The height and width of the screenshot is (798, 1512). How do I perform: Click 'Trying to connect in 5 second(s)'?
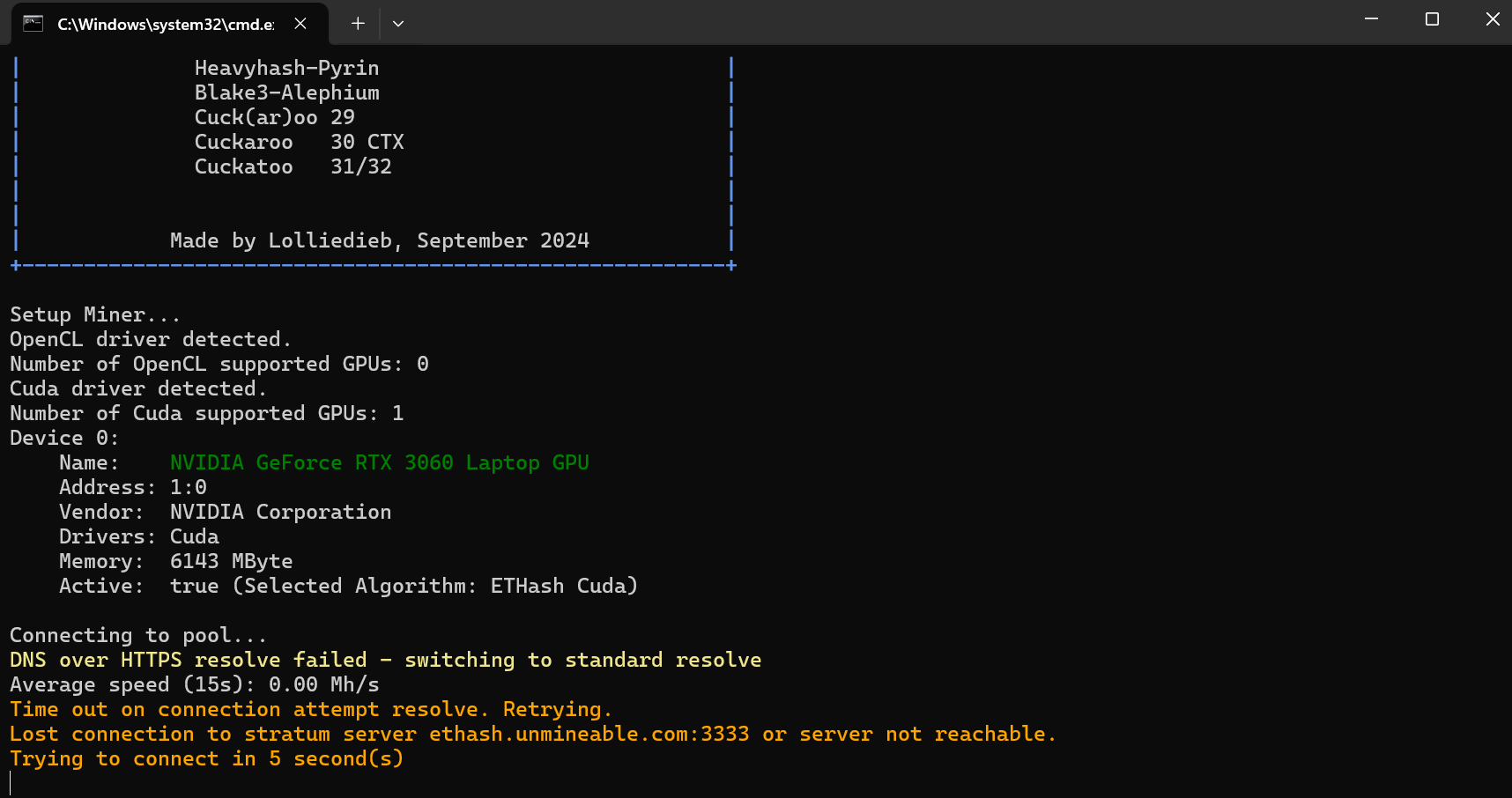tap(207, 758)
